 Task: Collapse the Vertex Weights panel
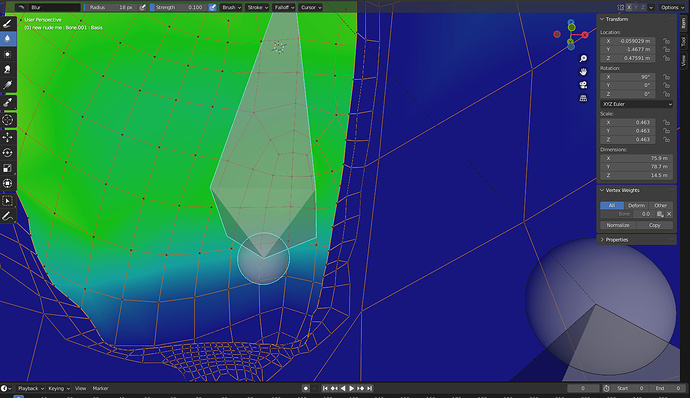[602, 190]
